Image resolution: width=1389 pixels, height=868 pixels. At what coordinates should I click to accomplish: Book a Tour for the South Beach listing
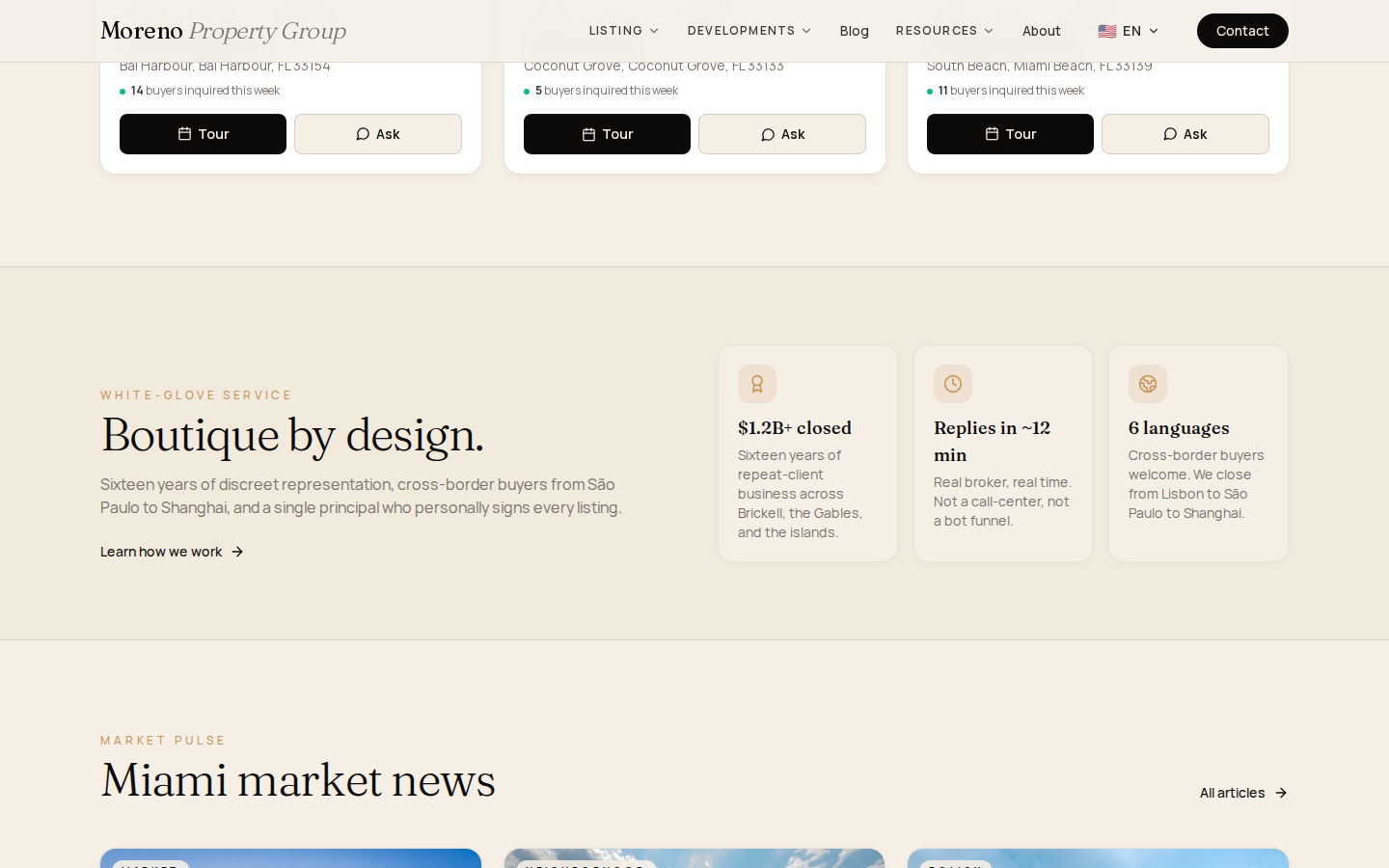1010,134
